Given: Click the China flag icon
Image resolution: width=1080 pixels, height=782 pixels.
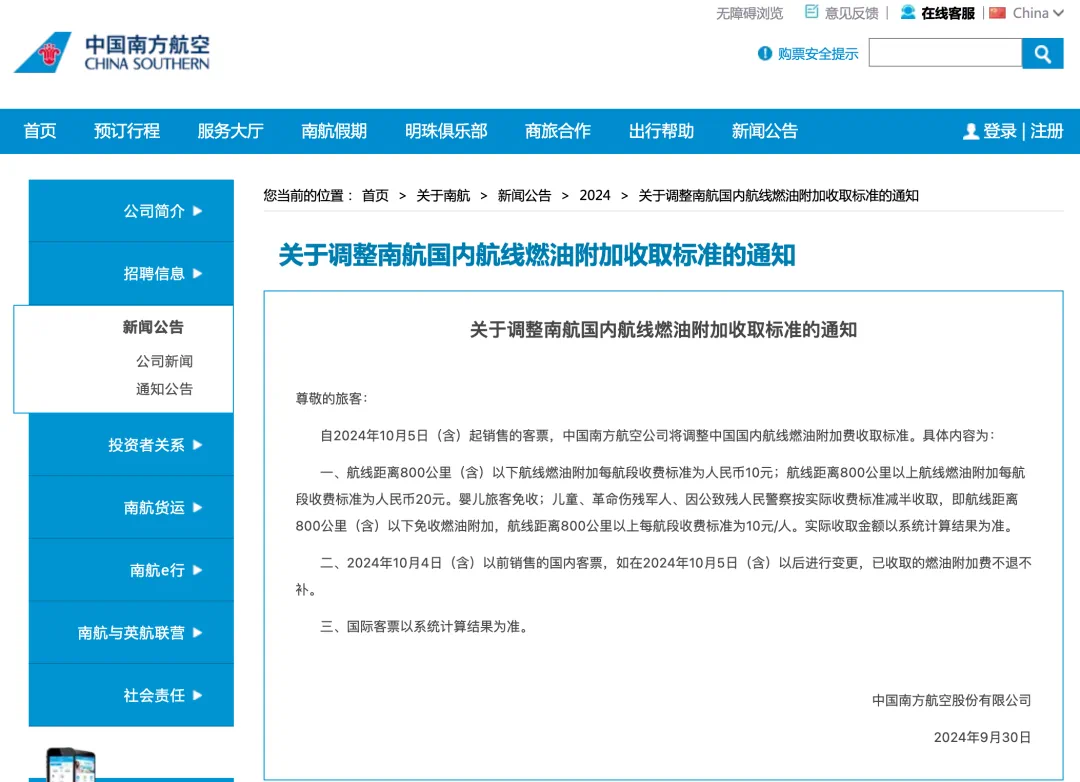Looking at the screenshot, I should click(x=997, y=13).
